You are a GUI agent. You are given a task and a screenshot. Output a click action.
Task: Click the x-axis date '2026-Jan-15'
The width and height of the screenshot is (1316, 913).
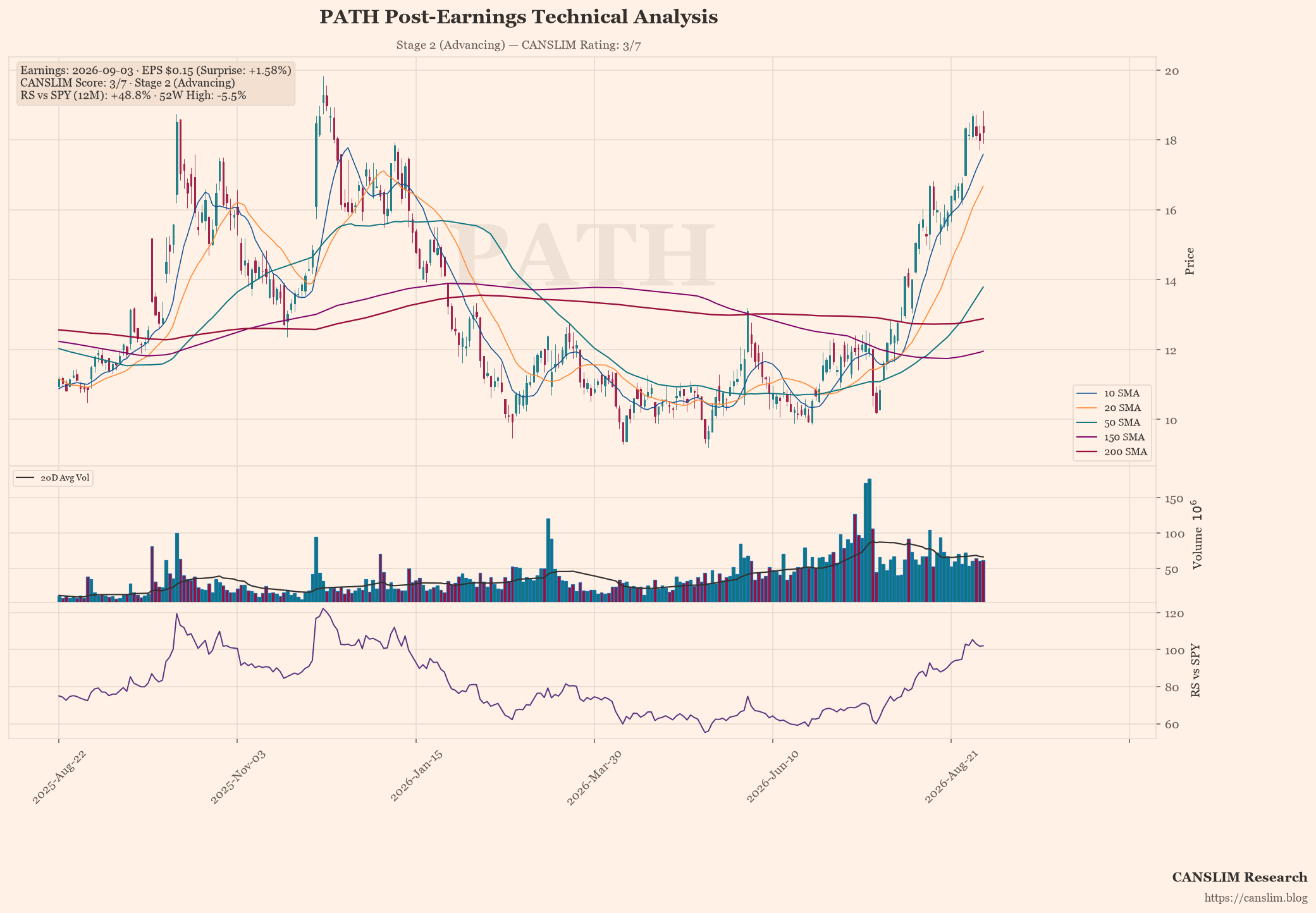[415, 776]
